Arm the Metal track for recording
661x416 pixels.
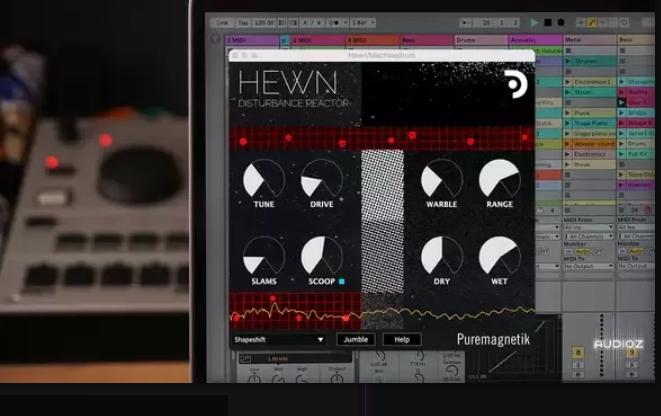click(578, 374)
